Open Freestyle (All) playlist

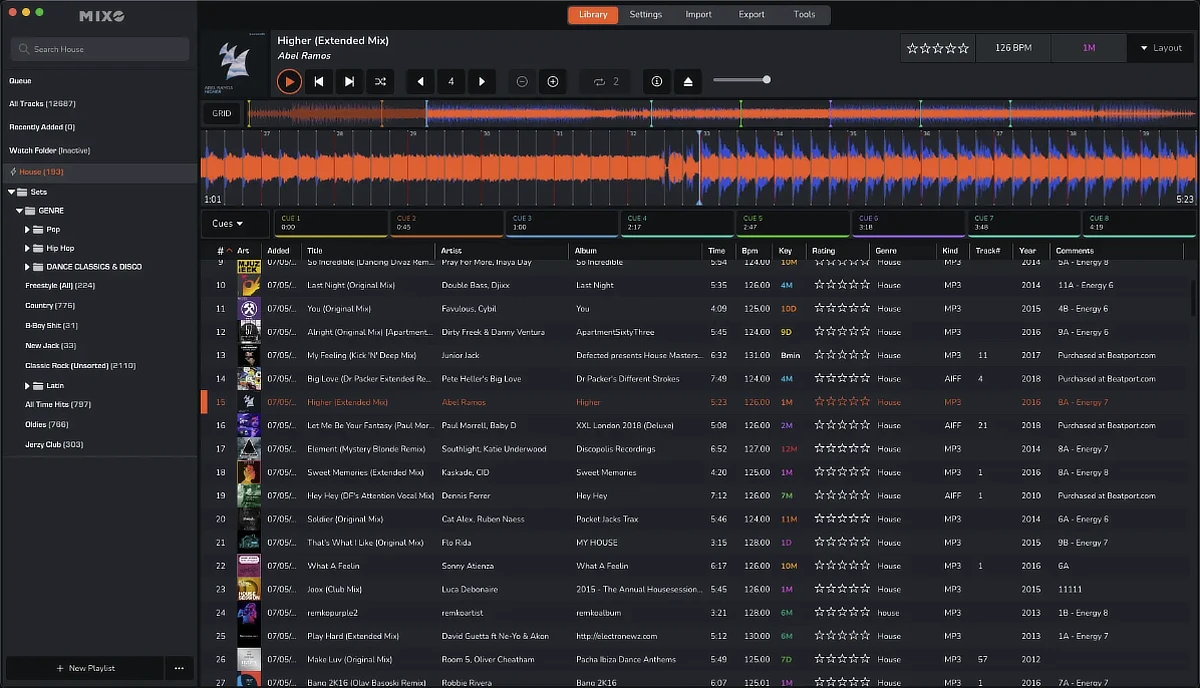(60, 286)
